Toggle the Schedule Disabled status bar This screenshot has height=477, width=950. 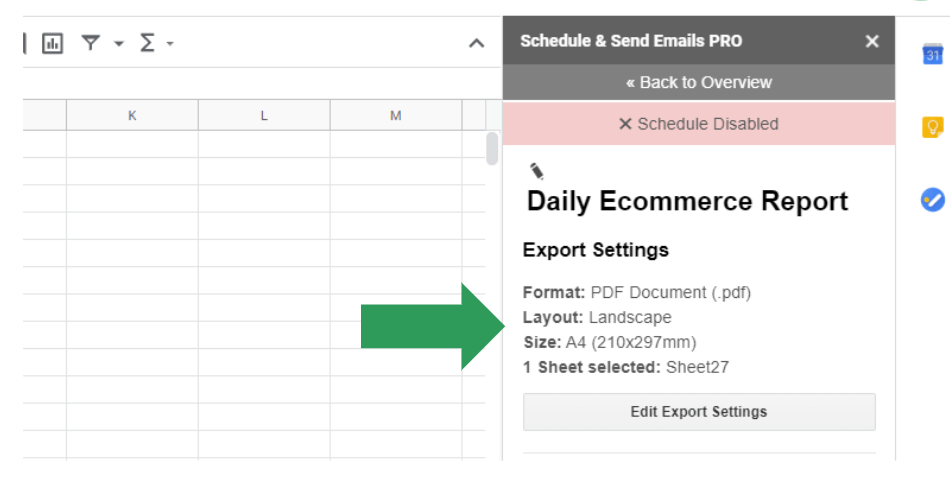698,124
